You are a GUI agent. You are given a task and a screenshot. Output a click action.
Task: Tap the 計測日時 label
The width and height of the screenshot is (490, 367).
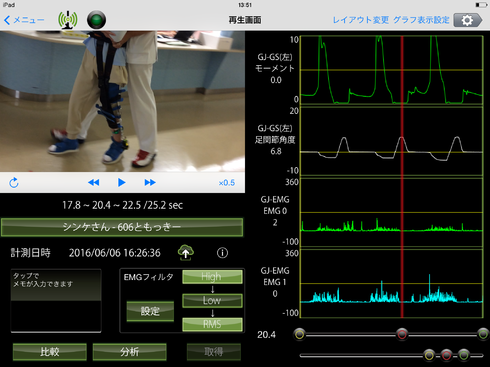pos(31,253)
